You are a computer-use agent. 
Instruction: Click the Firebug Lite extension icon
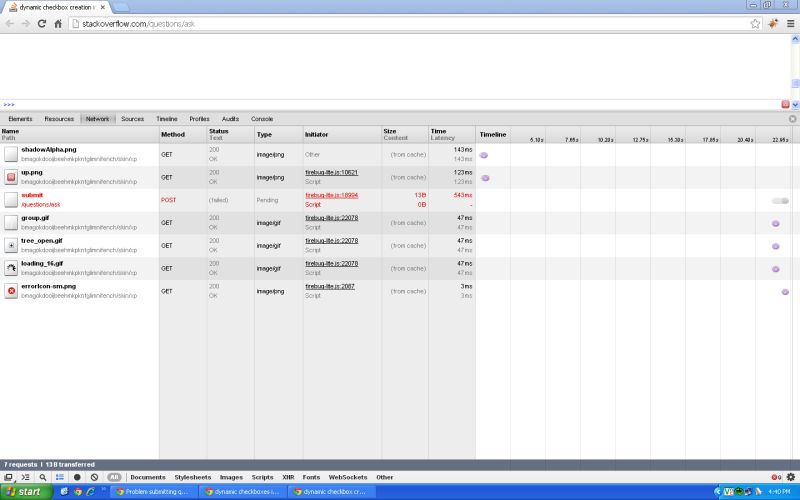(773, 23)
